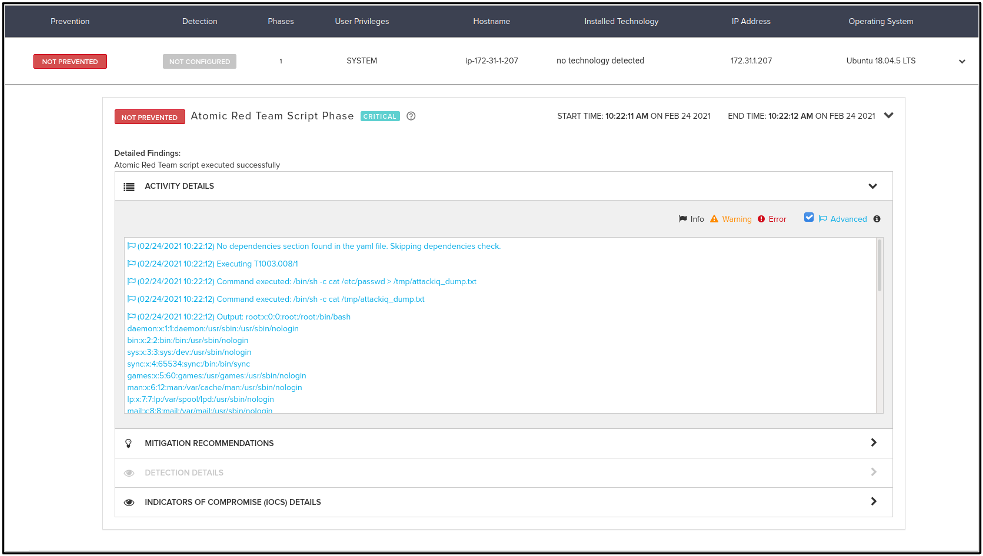
Task: Uncheck the Advanced log checkbox
Action: pos(809,218)
